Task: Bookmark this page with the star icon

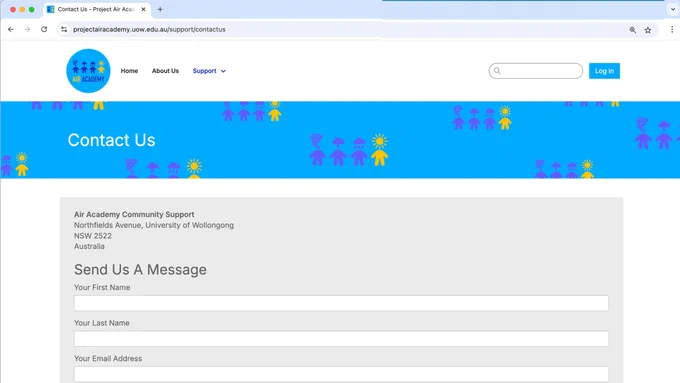Action: [648, 30]
